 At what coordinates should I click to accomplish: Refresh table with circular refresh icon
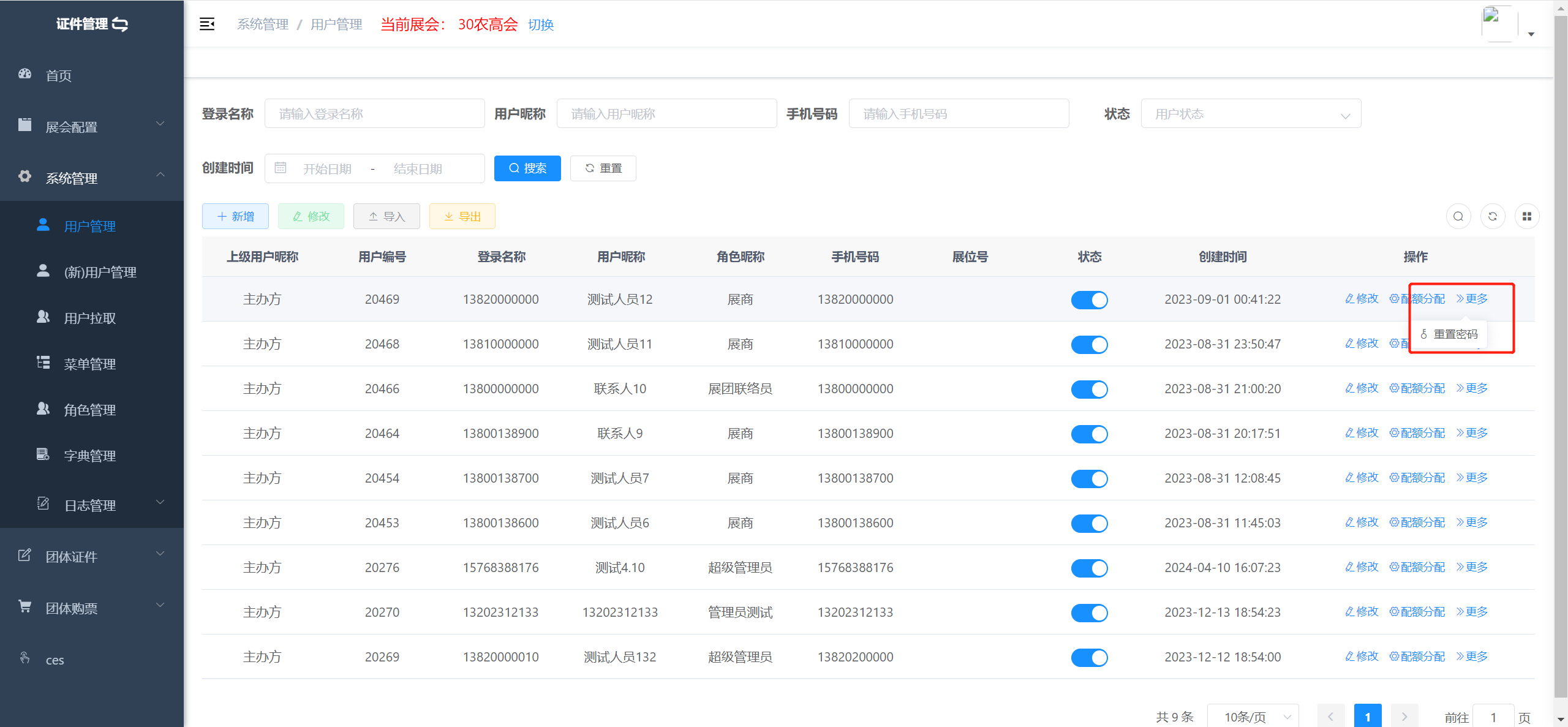tap(1493, 216)
